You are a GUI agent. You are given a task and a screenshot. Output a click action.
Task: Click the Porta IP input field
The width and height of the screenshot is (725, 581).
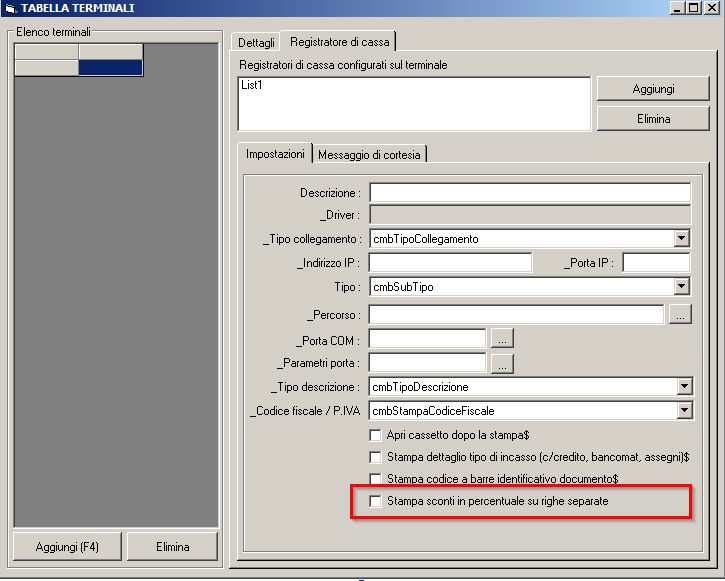pos(656,263)
